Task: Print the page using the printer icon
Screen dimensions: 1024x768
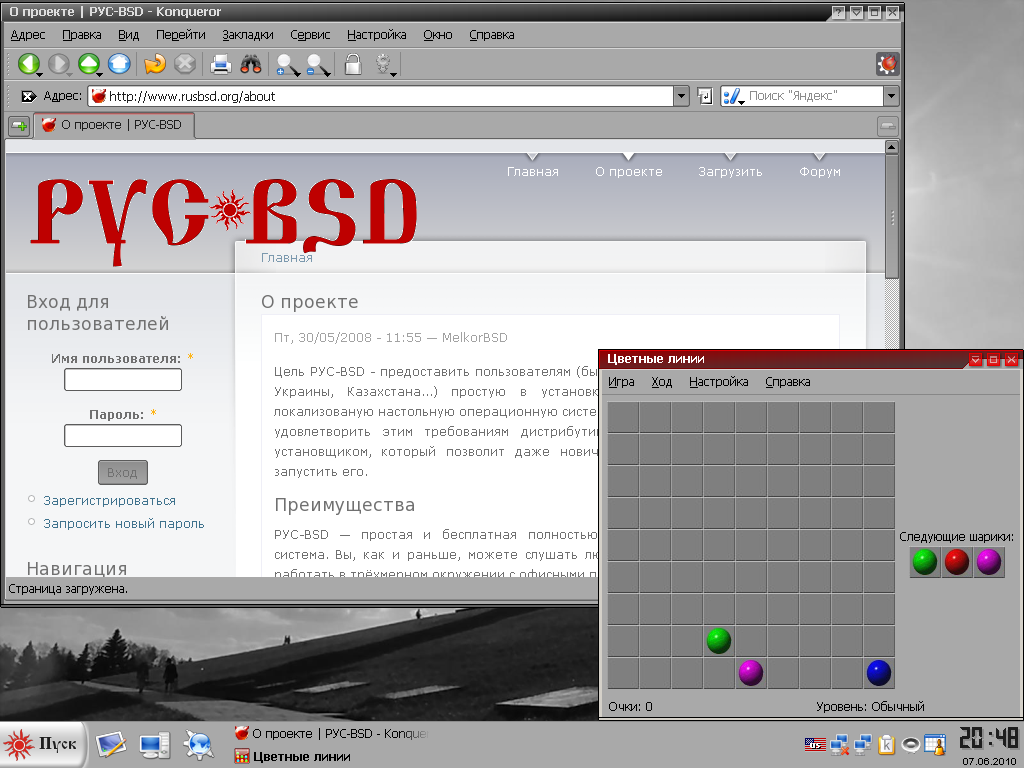Action: coord(221,64)
